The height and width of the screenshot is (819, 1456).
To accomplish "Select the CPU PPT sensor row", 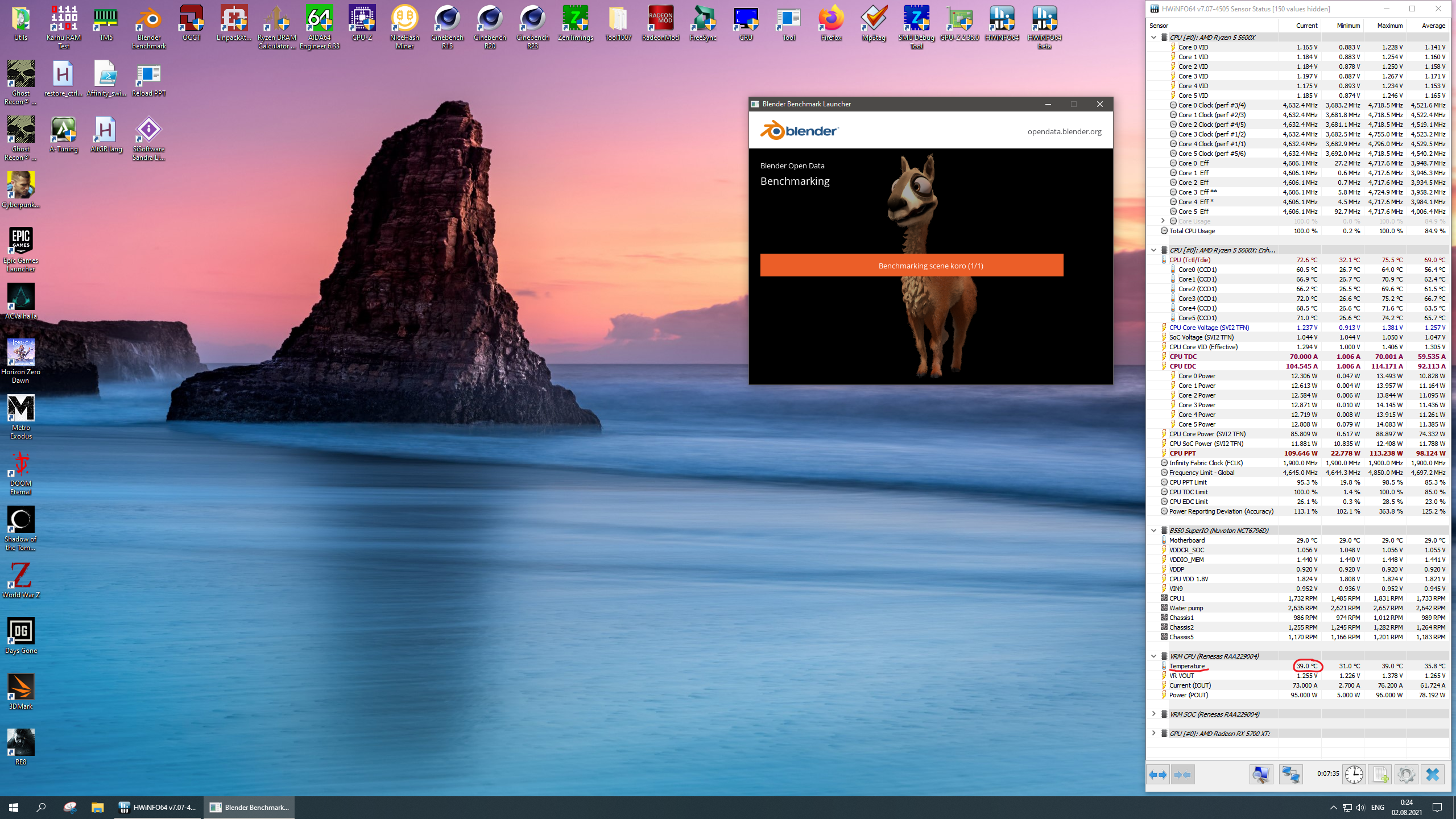I will point(1182,453).
